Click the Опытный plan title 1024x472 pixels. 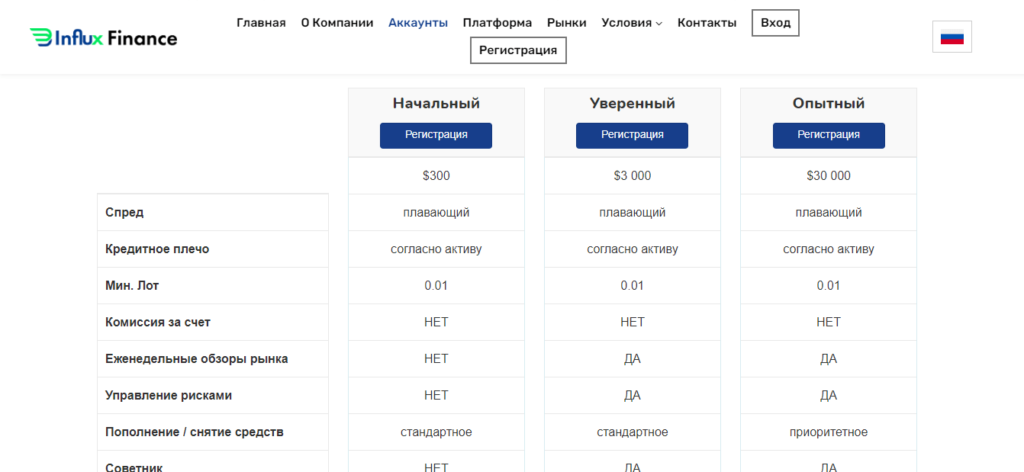tap(829, 103)
